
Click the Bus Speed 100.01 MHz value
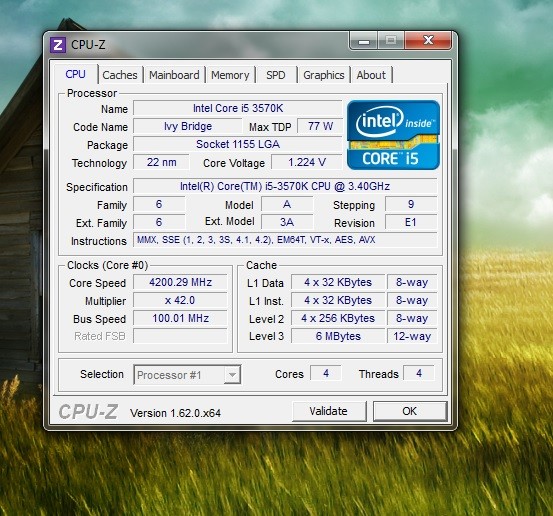(x=180, y=318)
